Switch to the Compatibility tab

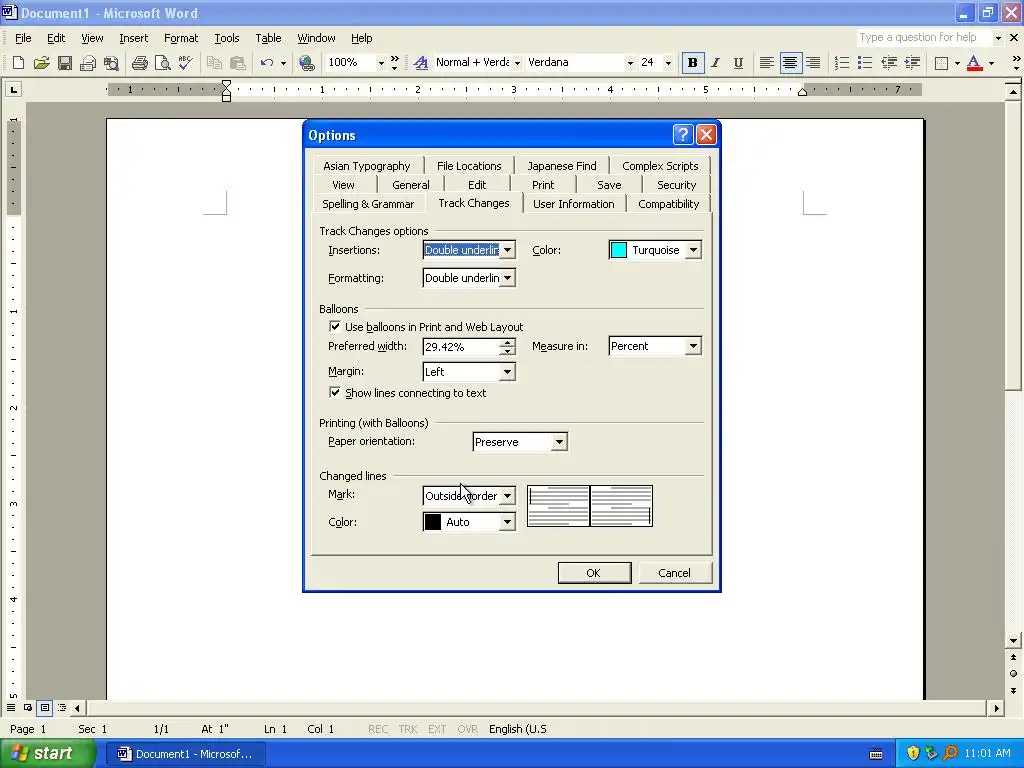pos(668,204)
